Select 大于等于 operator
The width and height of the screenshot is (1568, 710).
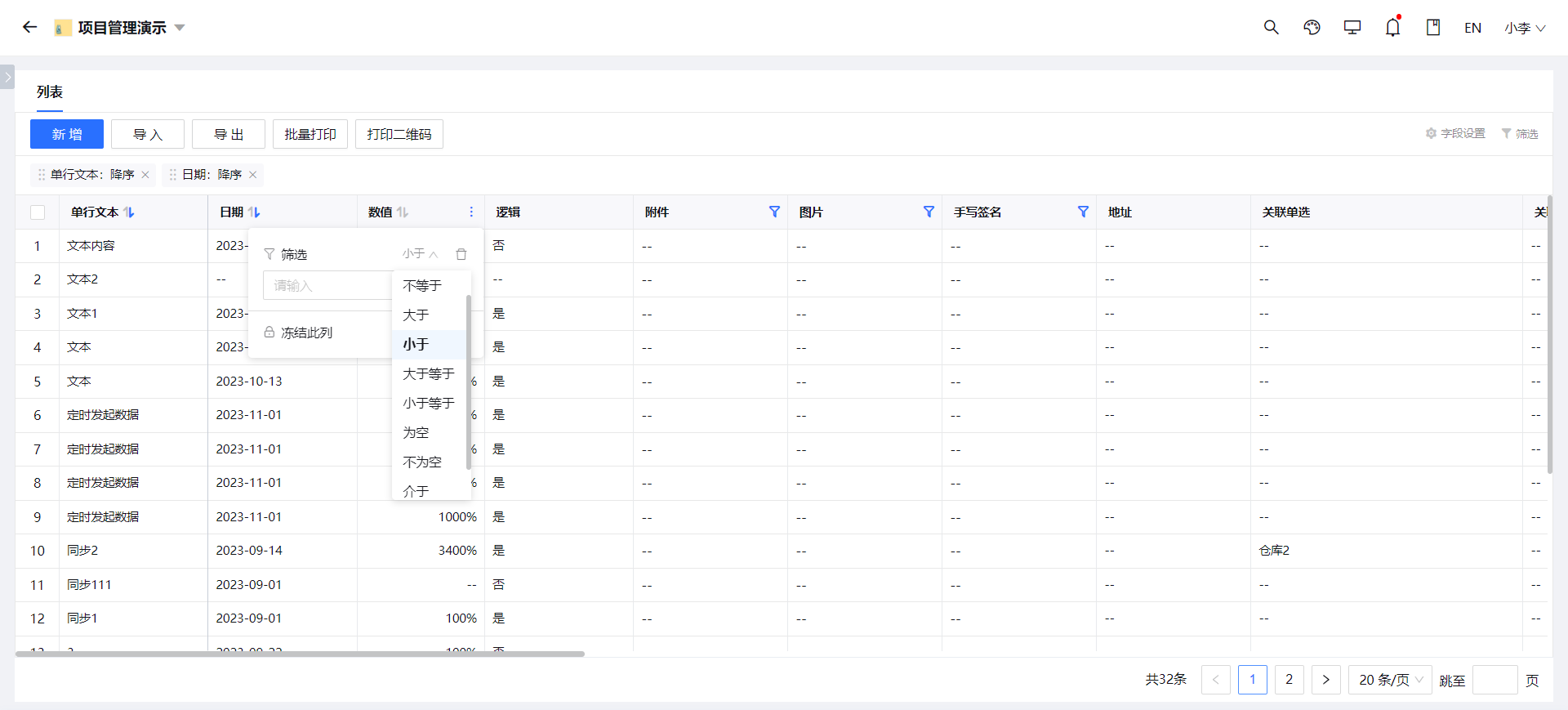(429, 373)
